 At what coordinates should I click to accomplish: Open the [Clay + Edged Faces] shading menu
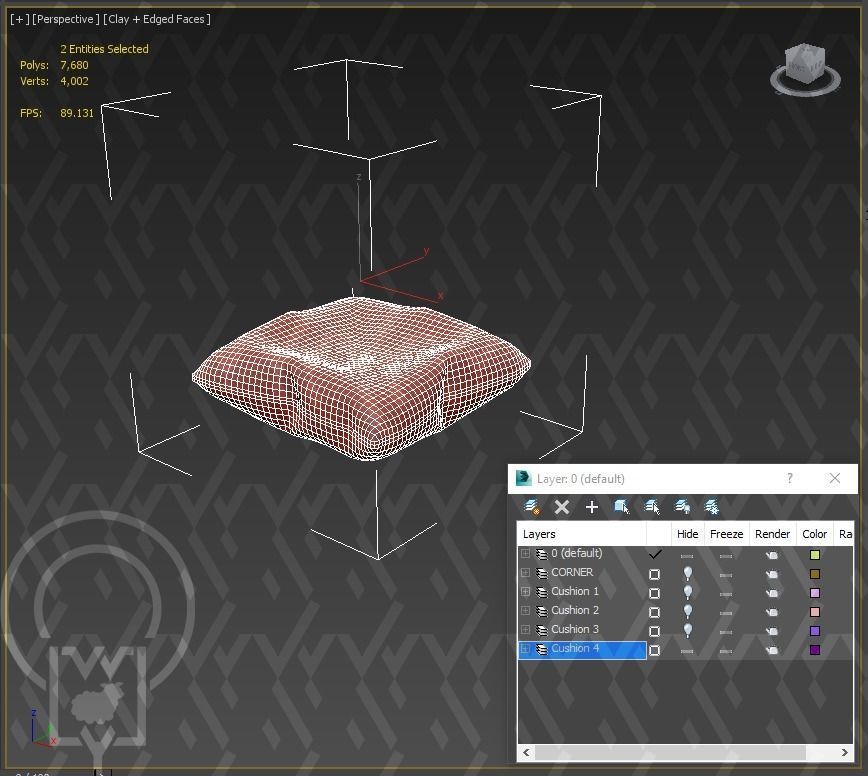[x=157, y=19]
